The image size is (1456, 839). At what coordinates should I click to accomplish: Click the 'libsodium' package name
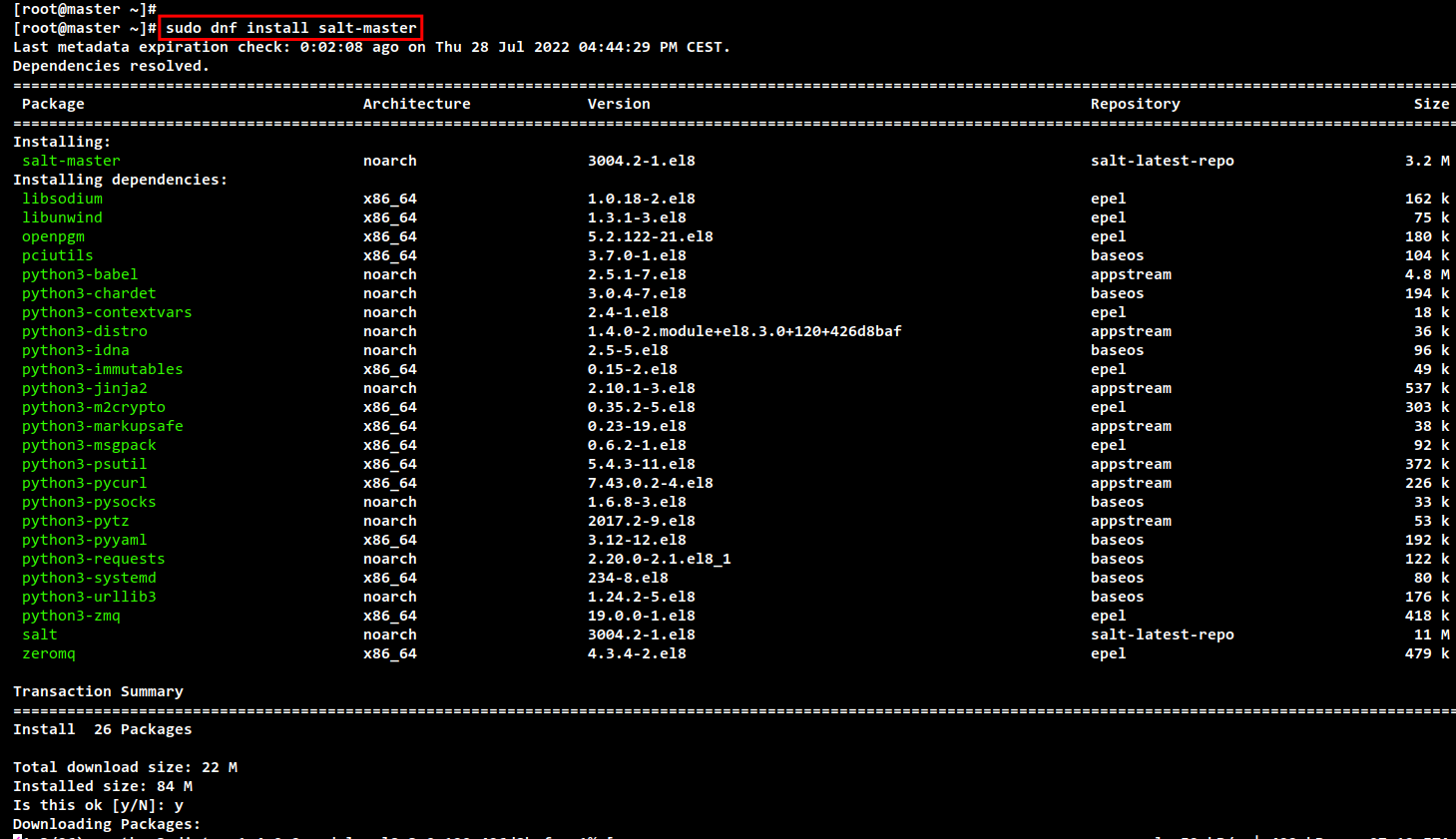pos(62,199)
